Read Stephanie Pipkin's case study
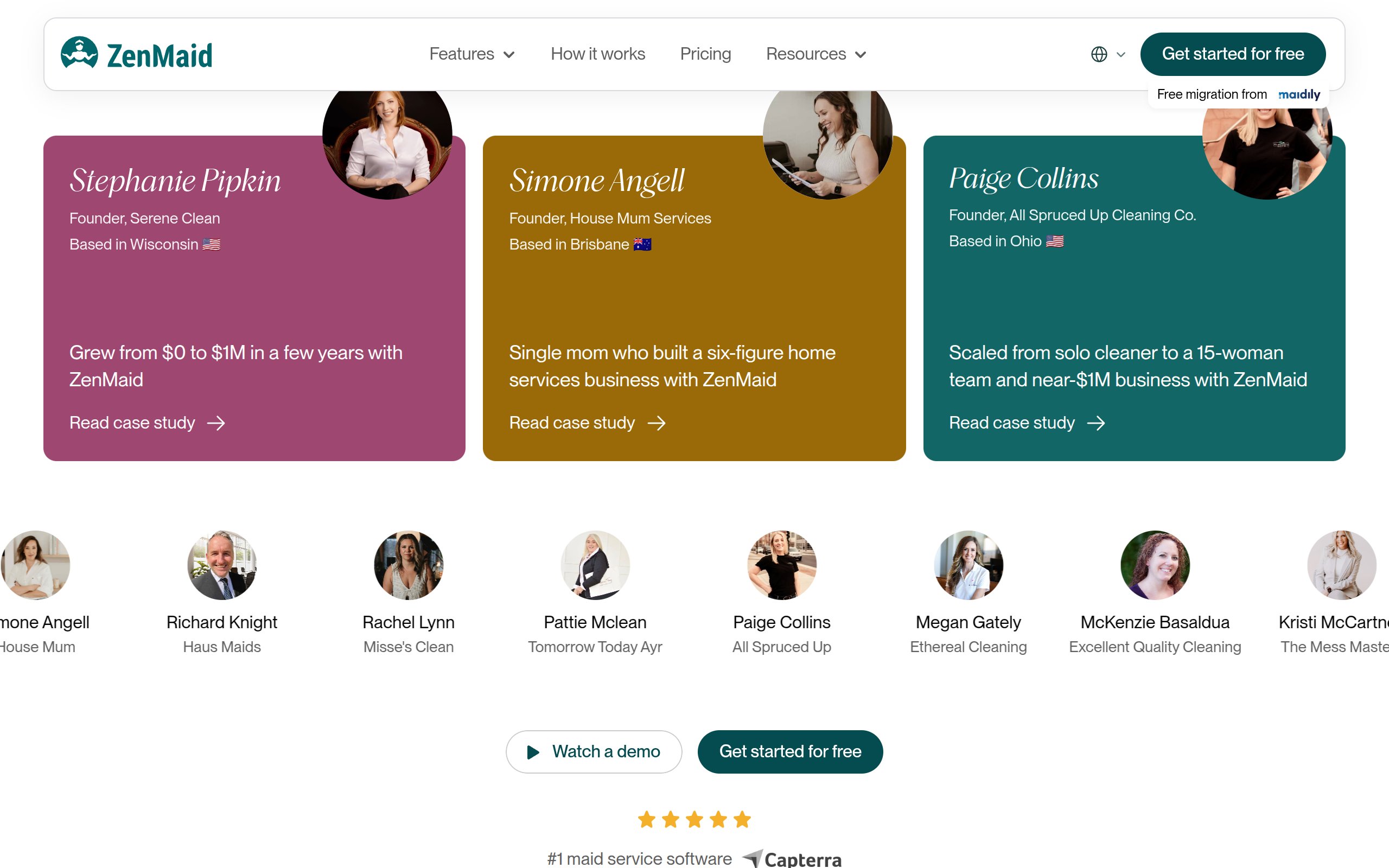Screen dimensions: 1389x868 (x=148, y=423)
